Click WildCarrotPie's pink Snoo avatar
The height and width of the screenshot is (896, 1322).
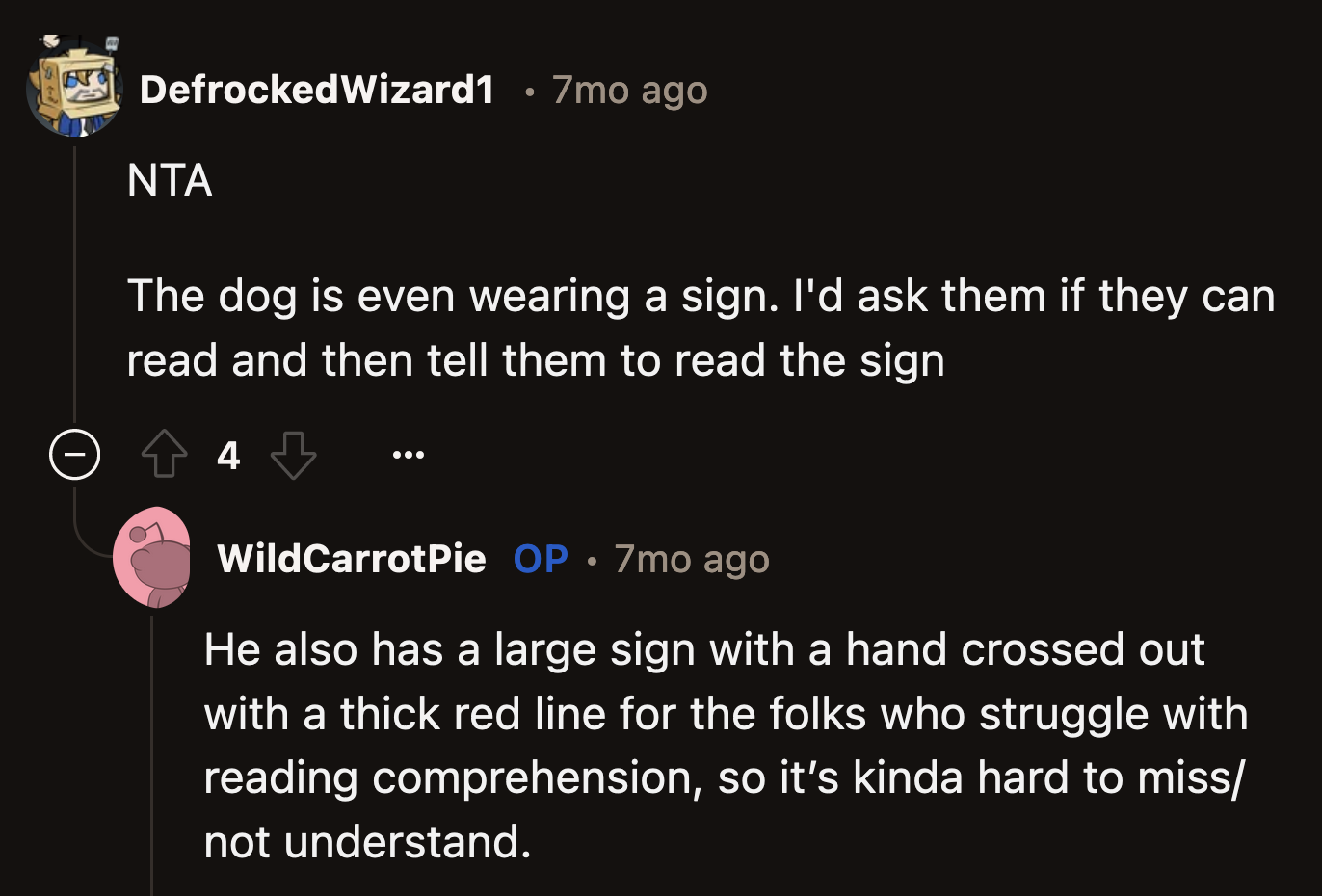[x=154, y=559]
